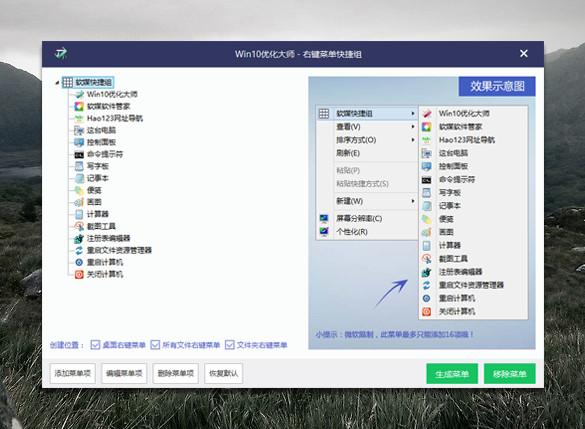This screenshot has width=585, height=429.
Task: Select the 关闭计算机 icon in the tree
Action: pos(79,274)
